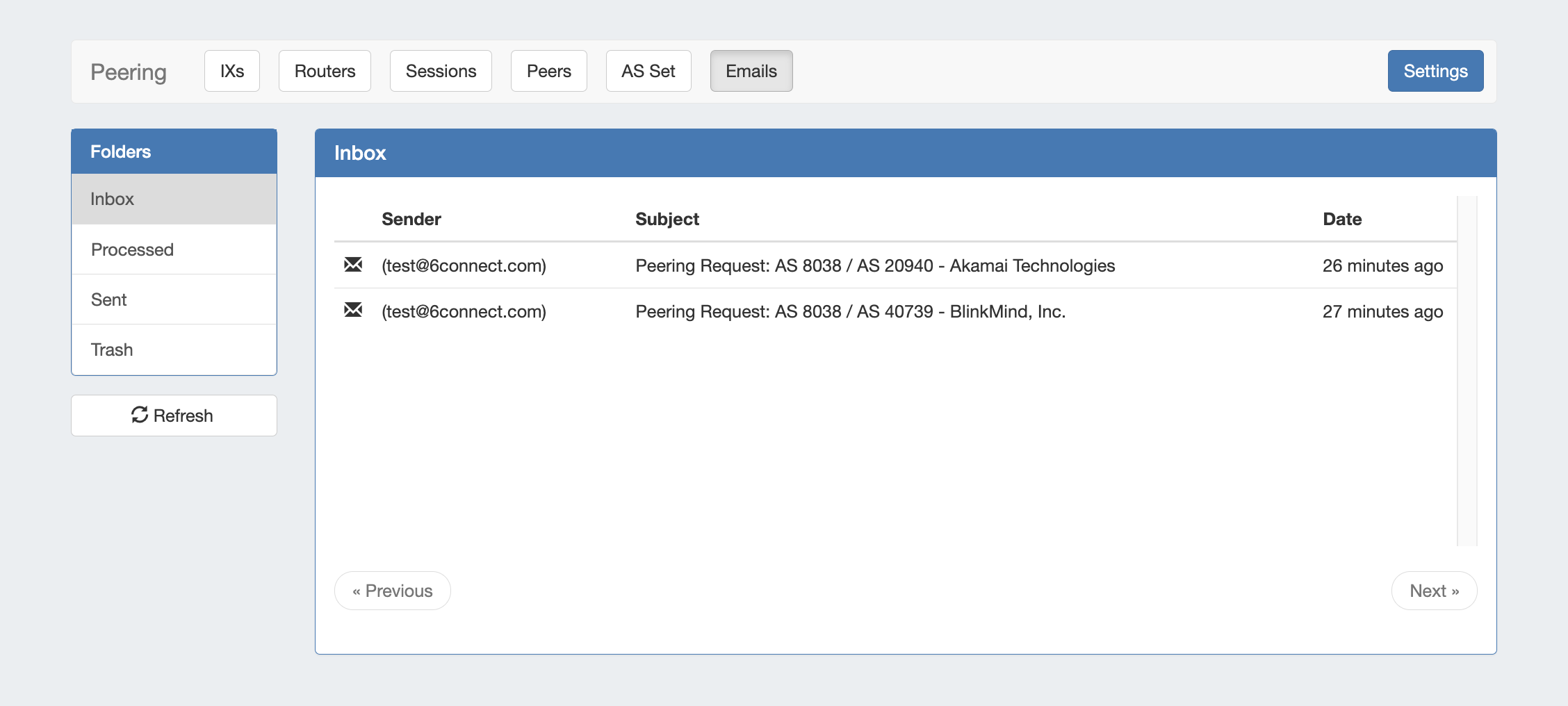Open the IXs tab
Image resolution: width=1568 pixels, height=706 pixels.
point(231,71)
